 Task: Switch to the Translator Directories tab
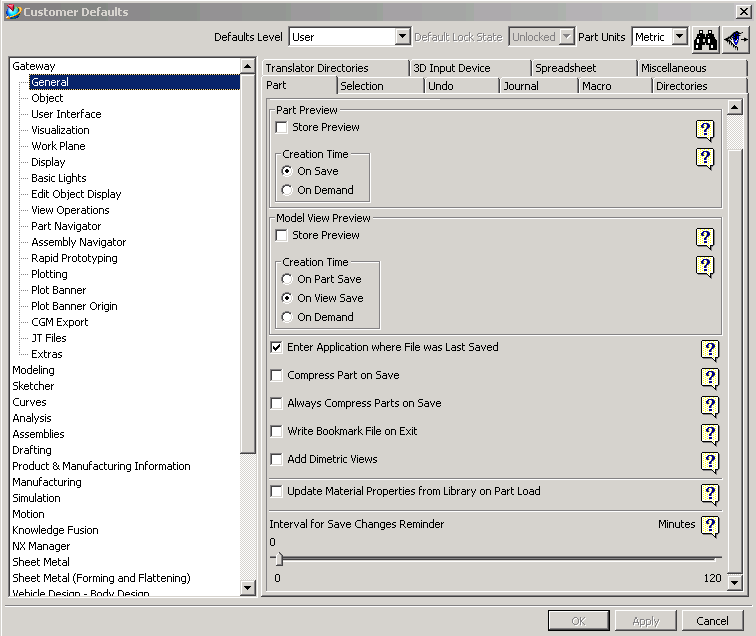coord(335,68)
